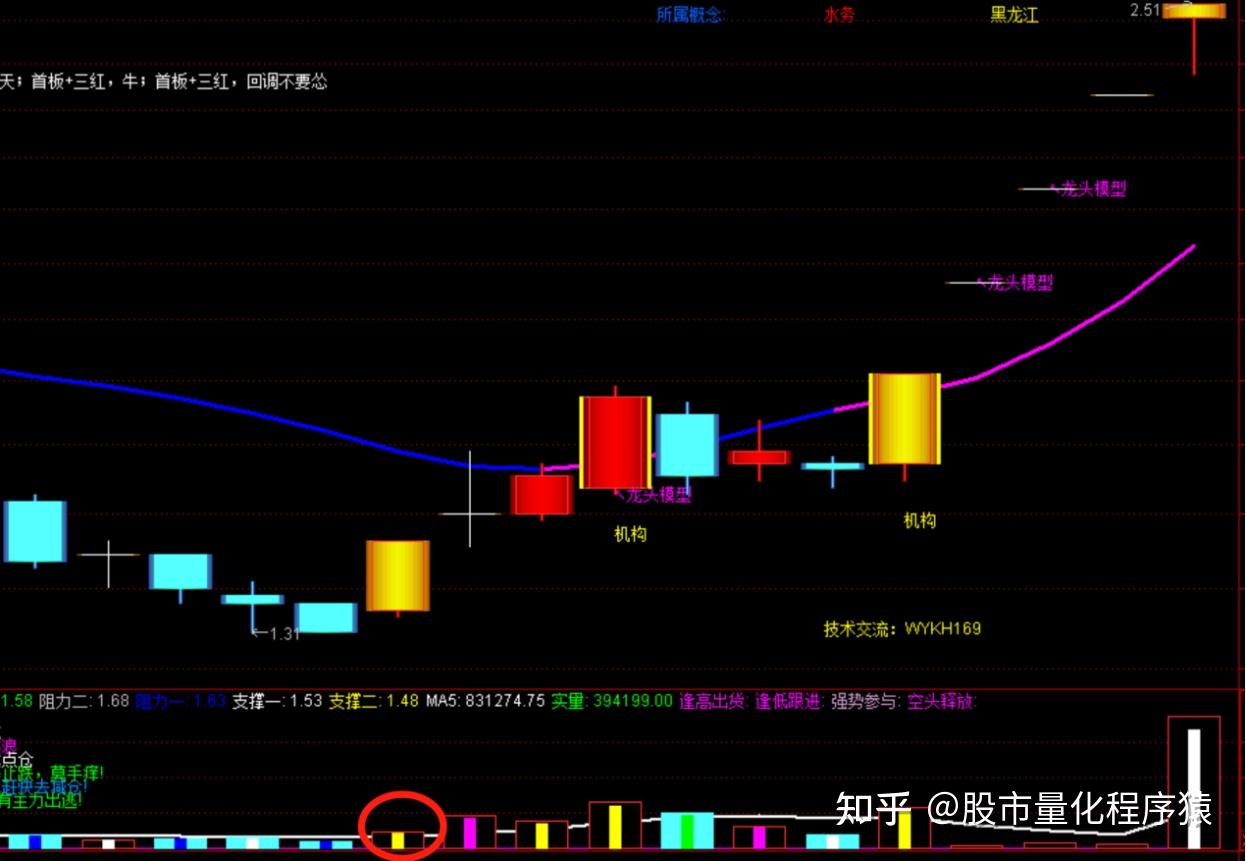
Task: Click the 逢高出货 signal indicator
Action: pyautogui.click(x=714, y=703)
